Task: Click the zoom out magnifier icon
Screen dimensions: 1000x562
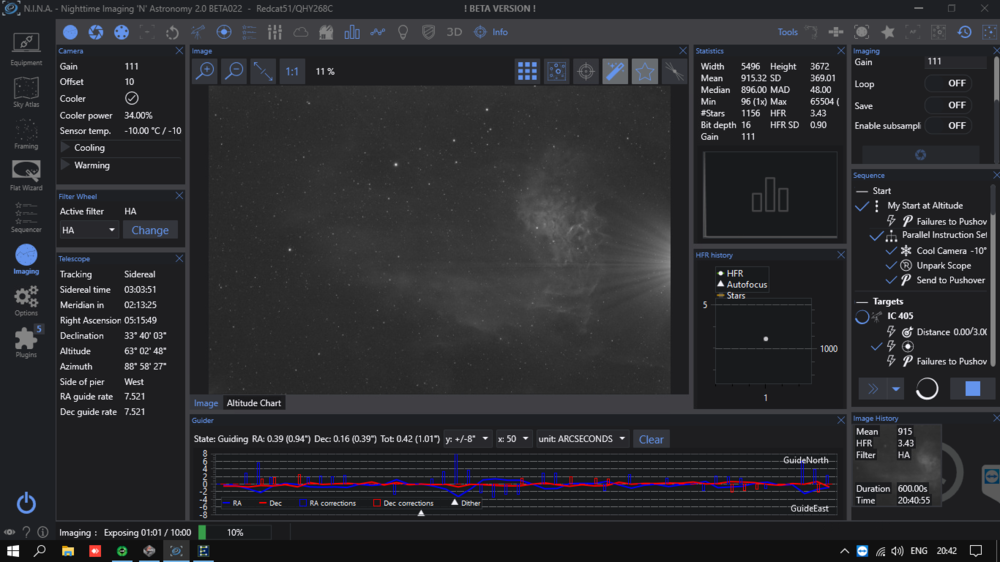Action: tap(233, 71)
